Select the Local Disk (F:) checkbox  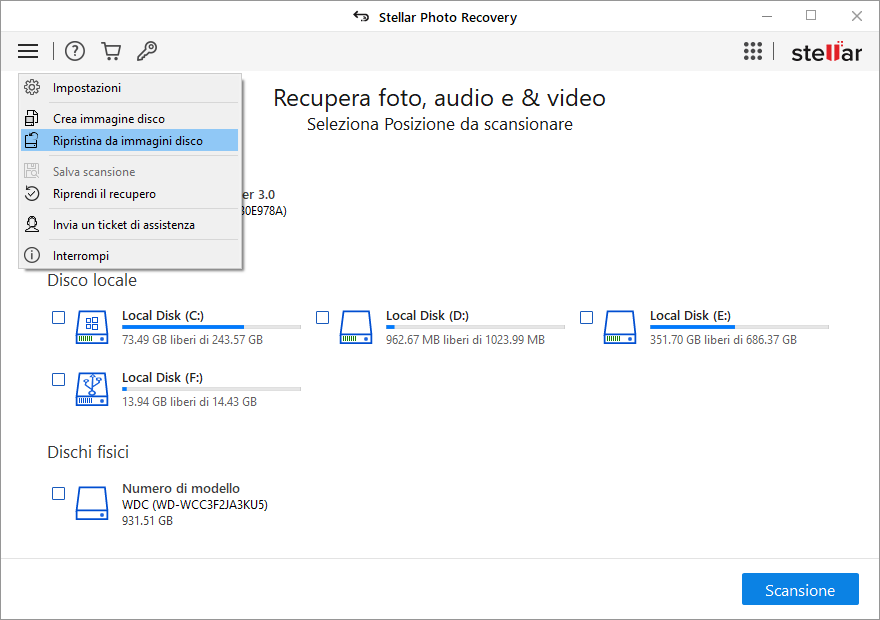click(x=59, y=380)
